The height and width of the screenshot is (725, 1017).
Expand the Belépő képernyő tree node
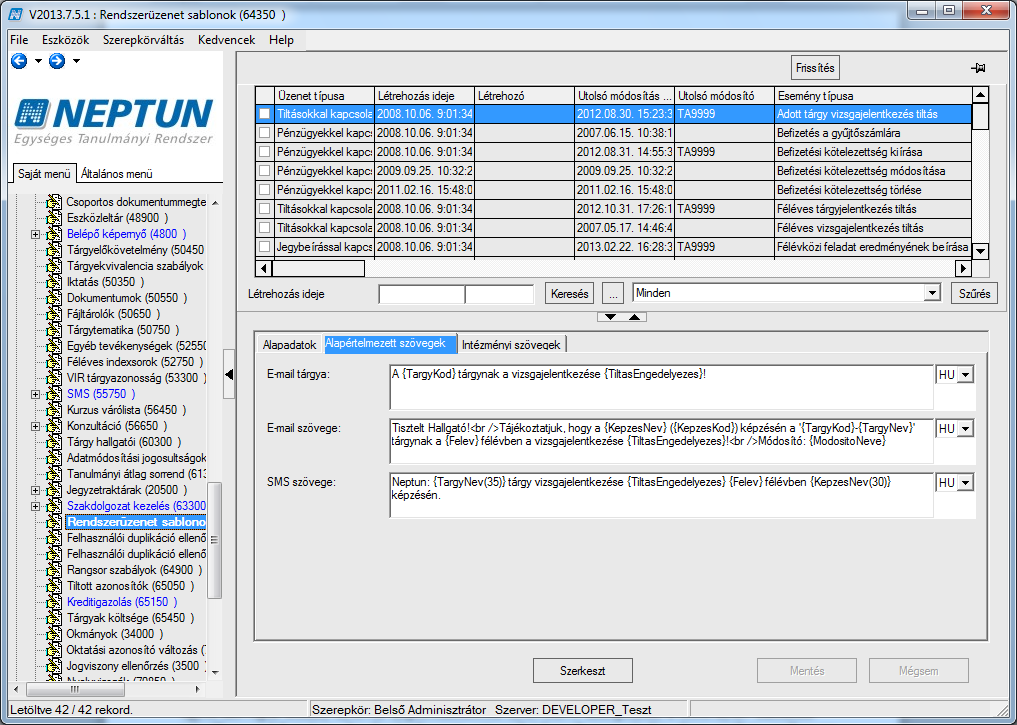click(36, 234)
